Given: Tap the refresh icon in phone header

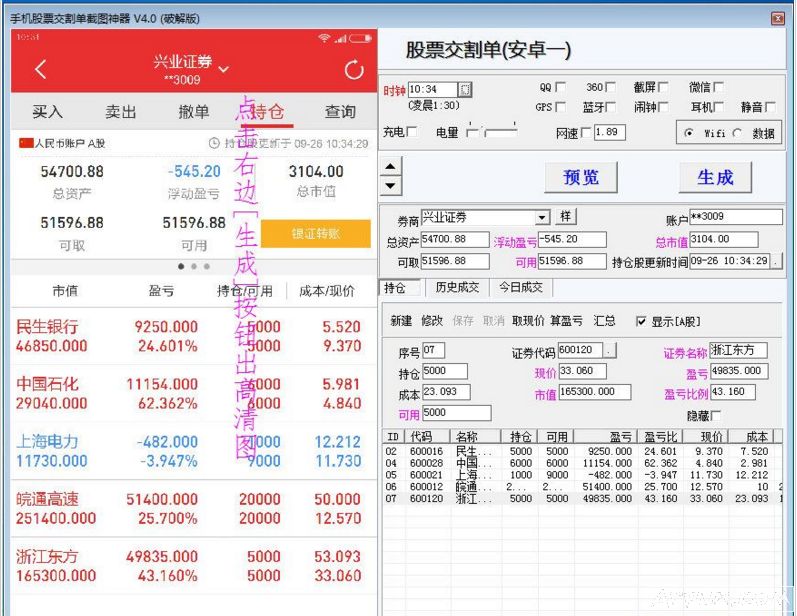Looking at the screenshot, I should click(354, 70).
